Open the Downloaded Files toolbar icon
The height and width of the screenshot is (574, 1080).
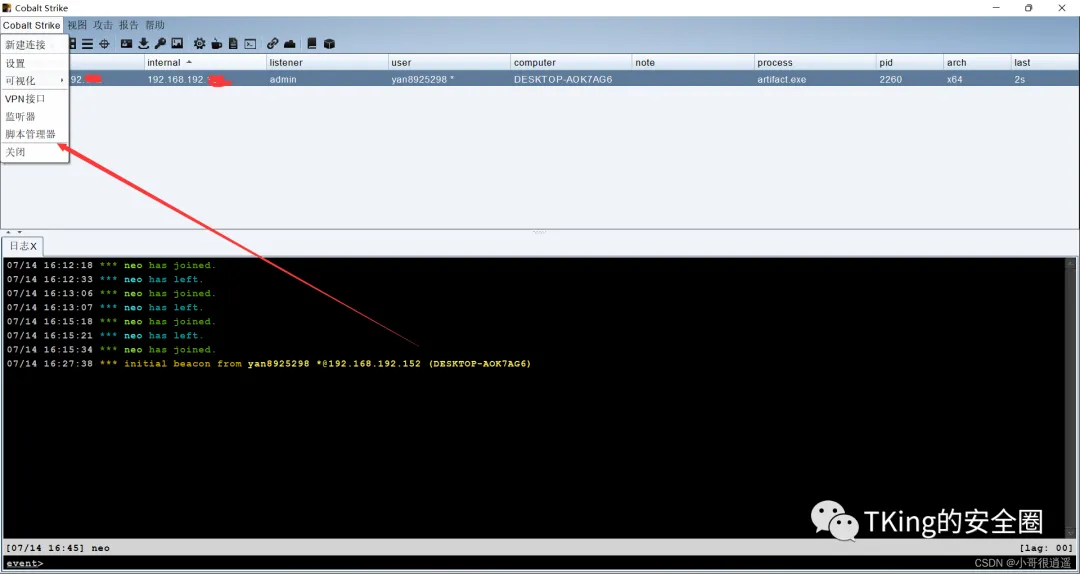point(143,44)
